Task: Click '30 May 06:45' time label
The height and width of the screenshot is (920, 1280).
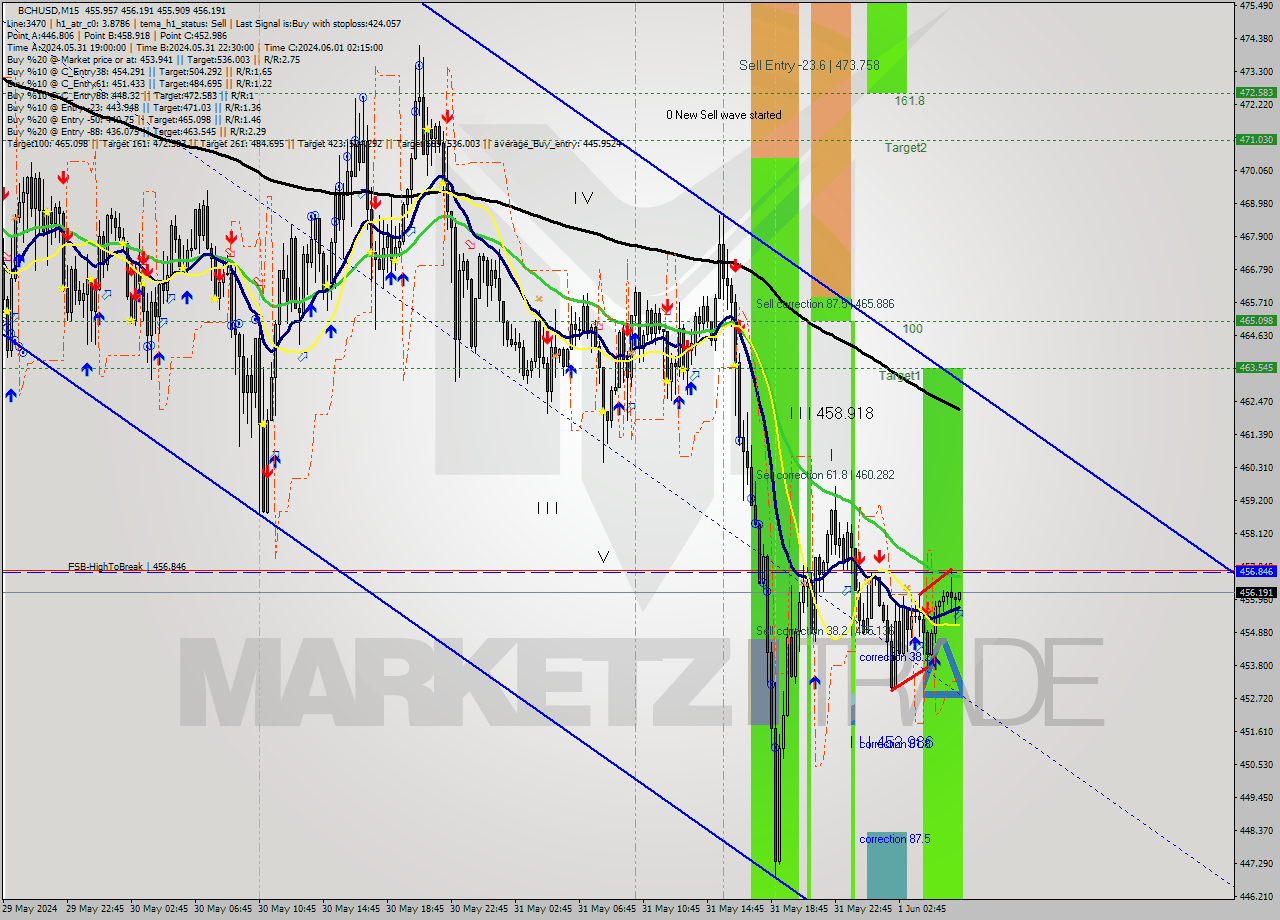Action: (x=223, y=909)
